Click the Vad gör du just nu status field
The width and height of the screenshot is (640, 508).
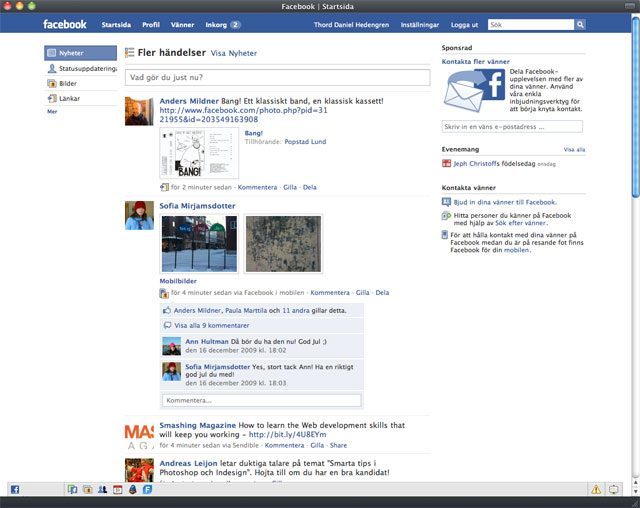[x=278, y=78]
